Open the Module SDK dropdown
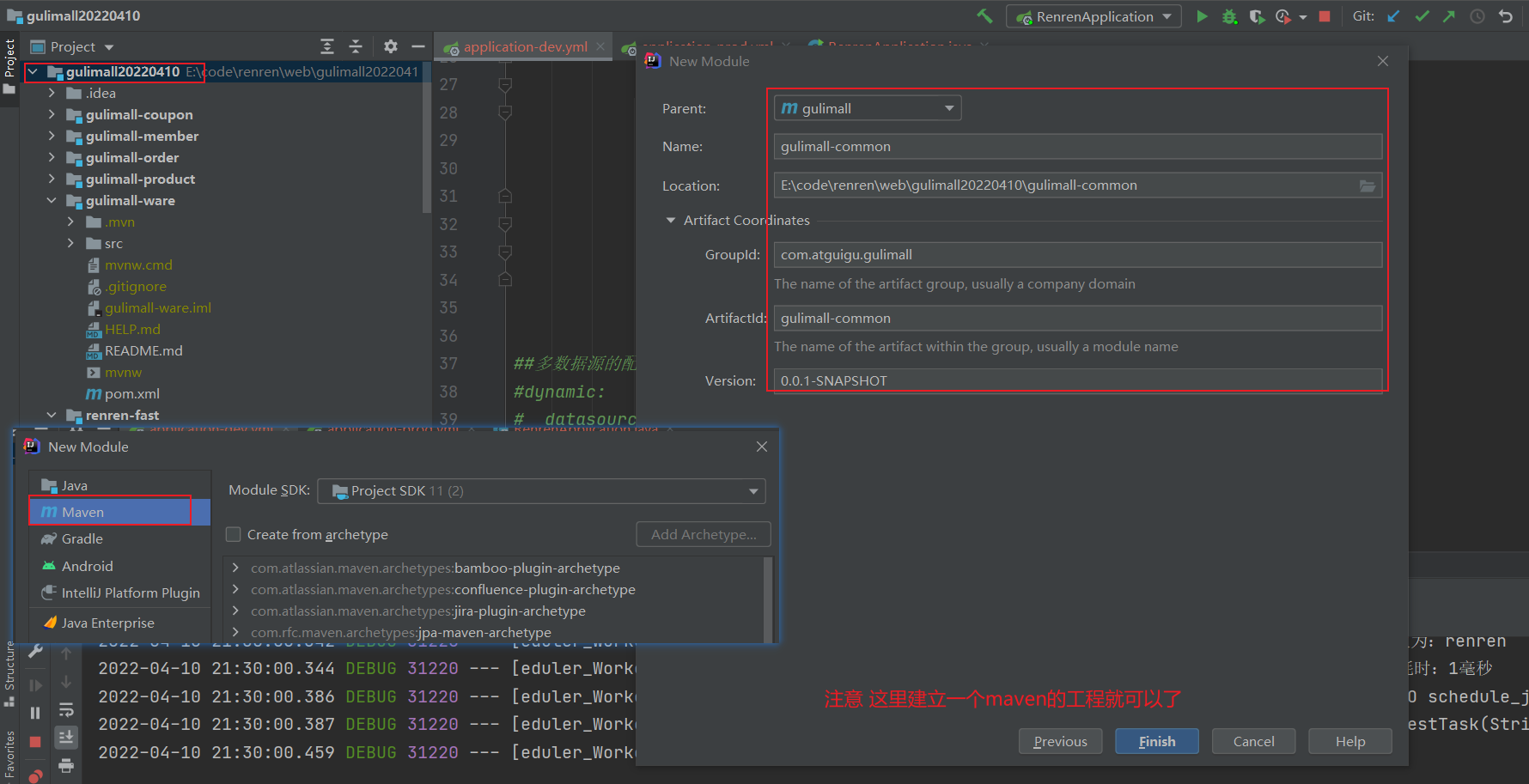Image resolution: width=1529 pixels, height=784 pixels. click(x=541, y=491)
